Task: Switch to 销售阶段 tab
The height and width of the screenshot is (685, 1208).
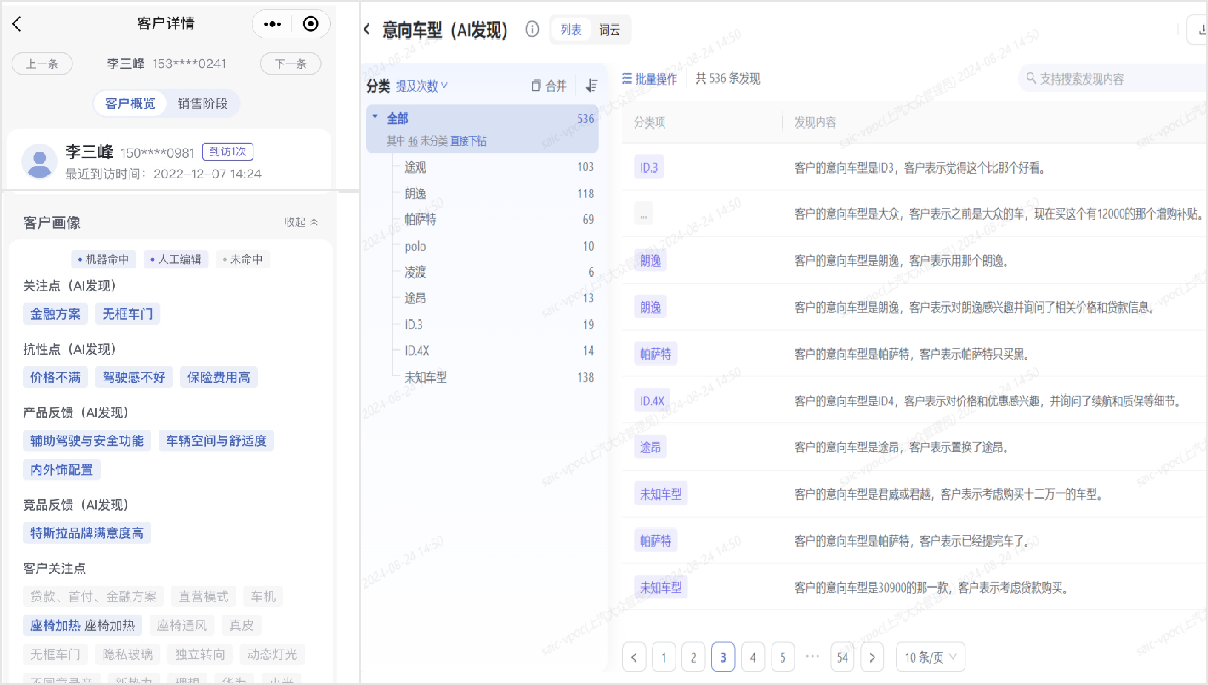Action: point(203,104)
